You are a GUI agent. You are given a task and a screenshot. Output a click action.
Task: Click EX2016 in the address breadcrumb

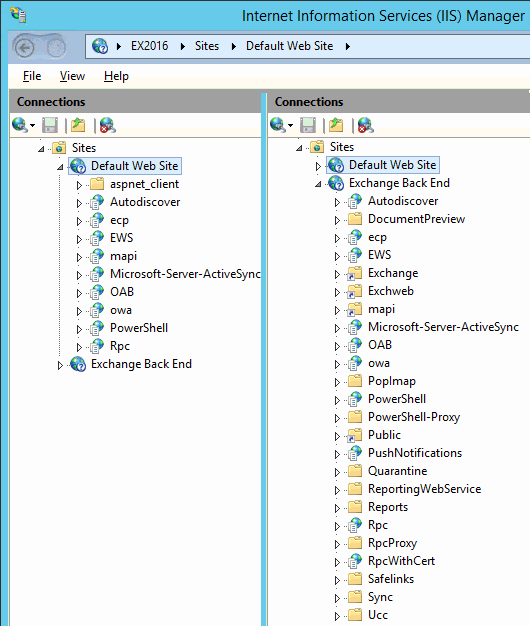pyautogui.click(x=150, y=46)
